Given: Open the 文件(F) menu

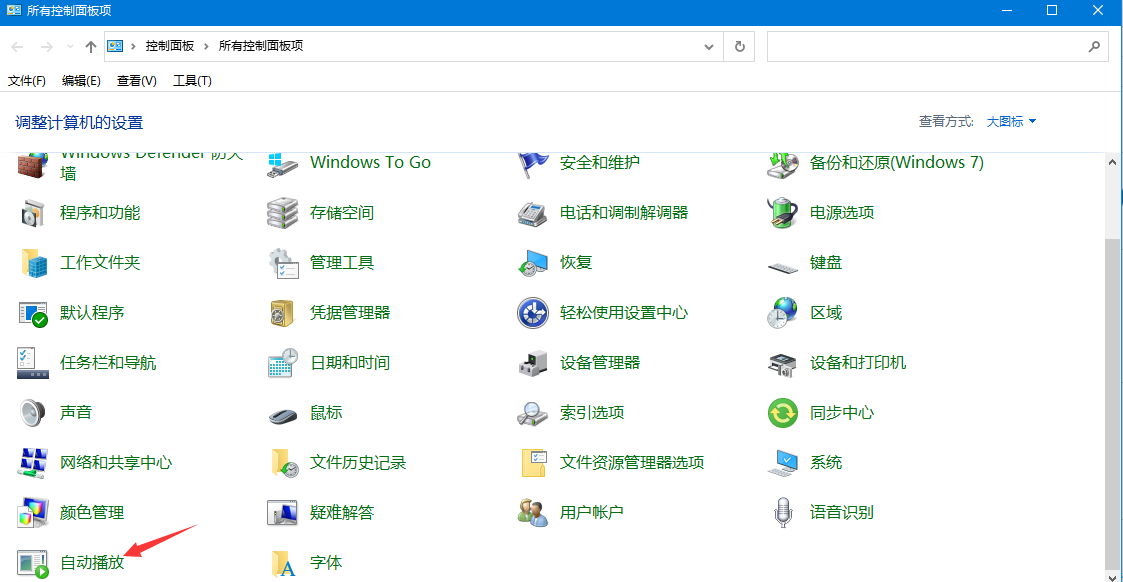Looking at the screenshot, I should (x=27, y=81).
